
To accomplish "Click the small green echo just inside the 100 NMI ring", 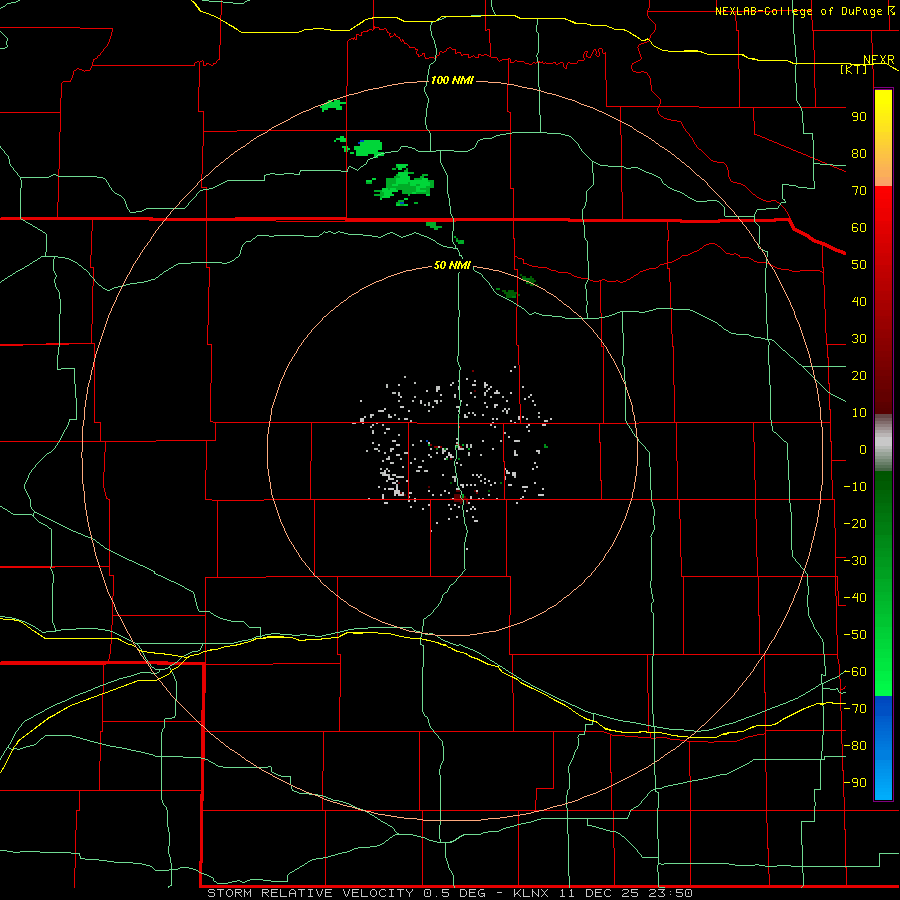I will click(x=333, y=105).
